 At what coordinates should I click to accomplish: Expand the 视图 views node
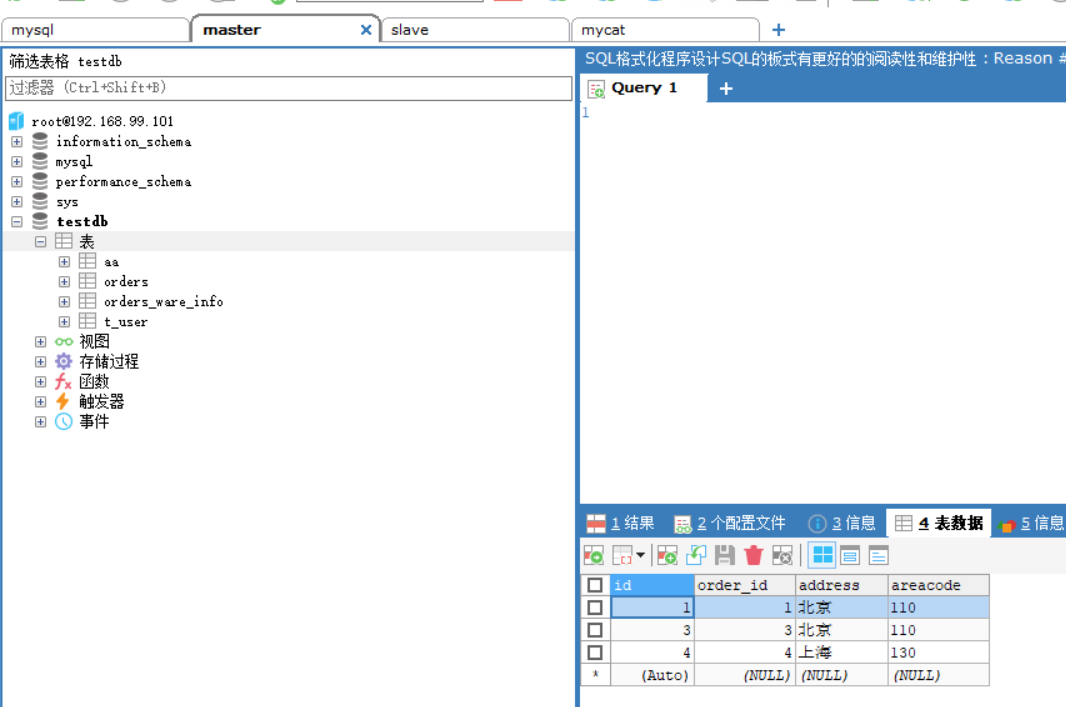pyautogui.click(x=41, y=341)
